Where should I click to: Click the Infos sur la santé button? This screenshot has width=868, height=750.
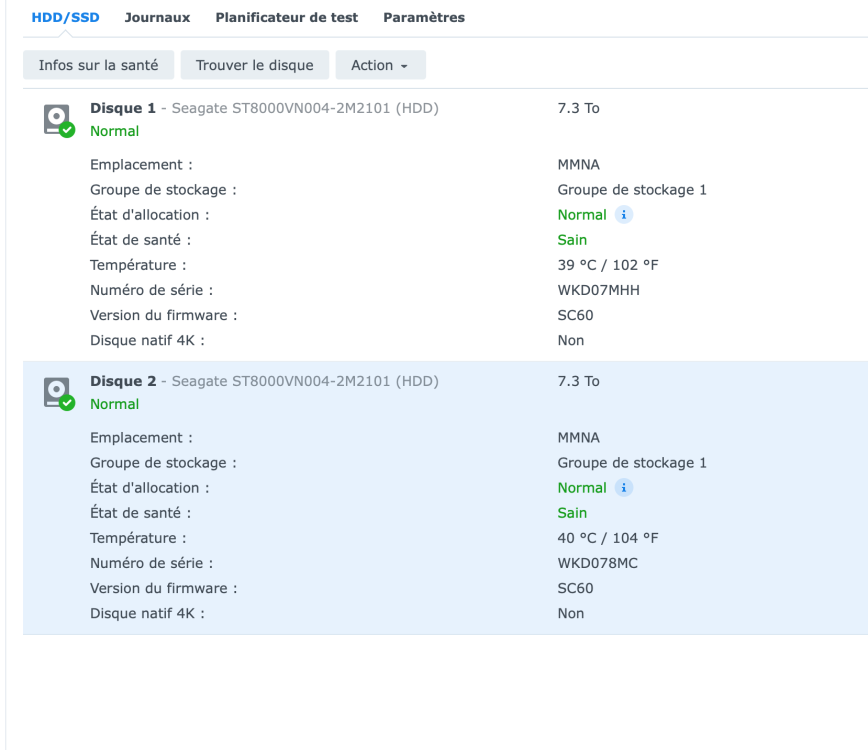pos(98,65)
